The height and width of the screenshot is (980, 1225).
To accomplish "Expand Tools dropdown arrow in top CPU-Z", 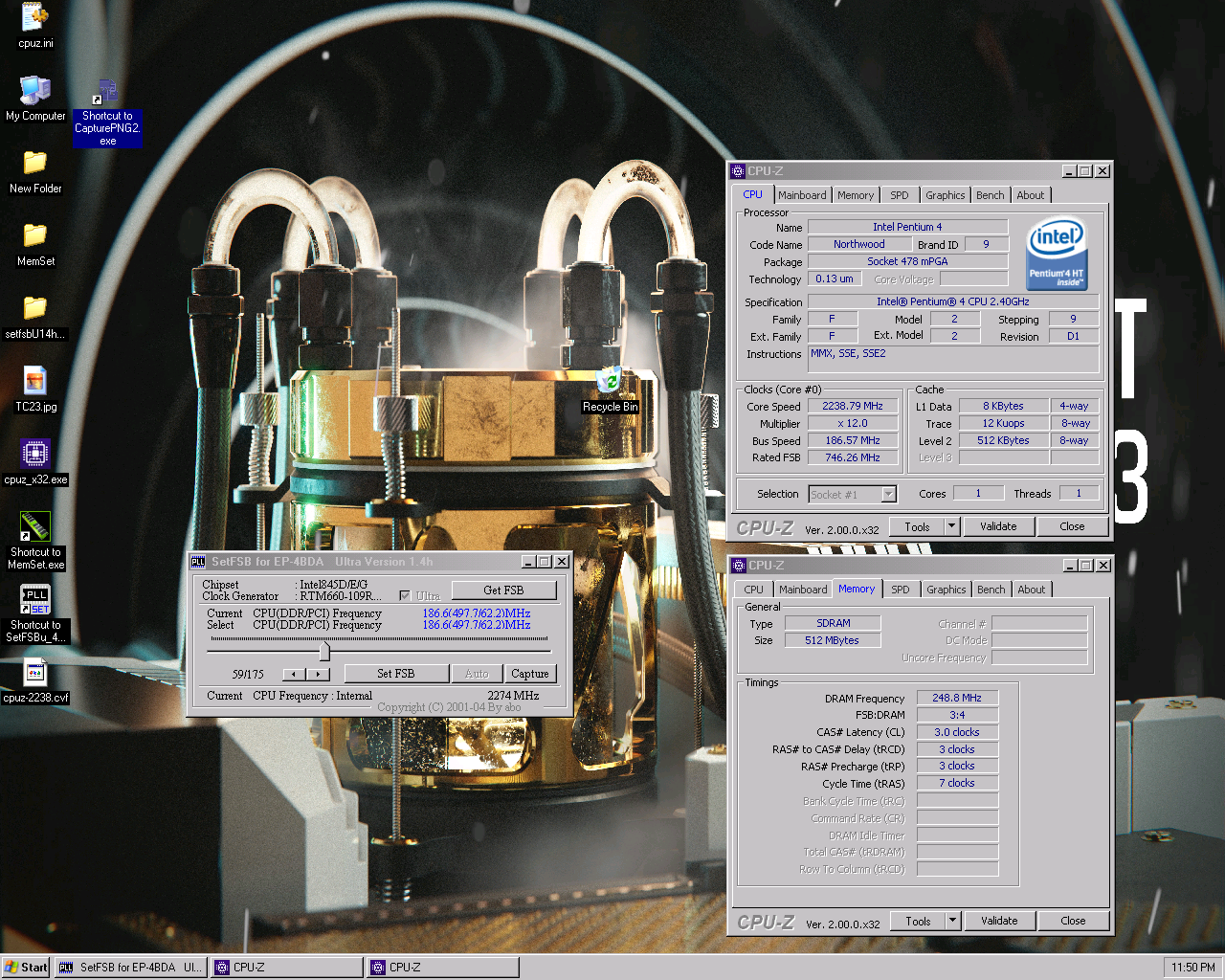I will pos(951,526).
